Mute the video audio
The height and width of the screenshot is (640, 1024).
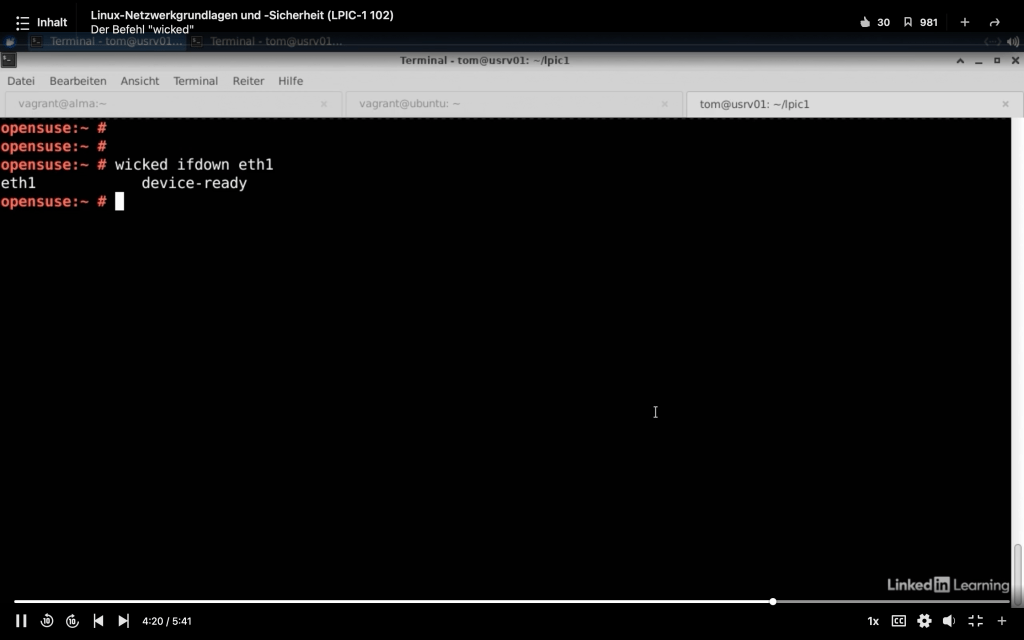pyautogui.click(x=949, y=621)
